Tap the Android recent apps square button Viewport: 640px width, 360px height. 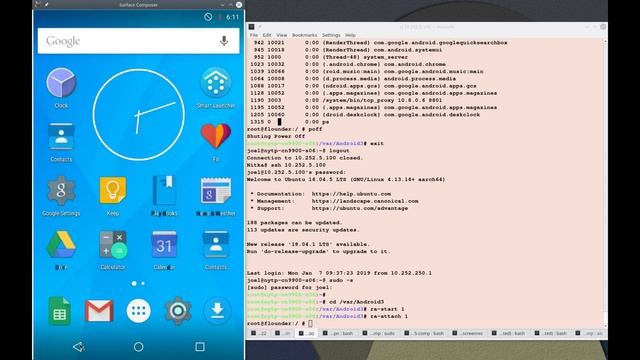[x=200, y=347]
